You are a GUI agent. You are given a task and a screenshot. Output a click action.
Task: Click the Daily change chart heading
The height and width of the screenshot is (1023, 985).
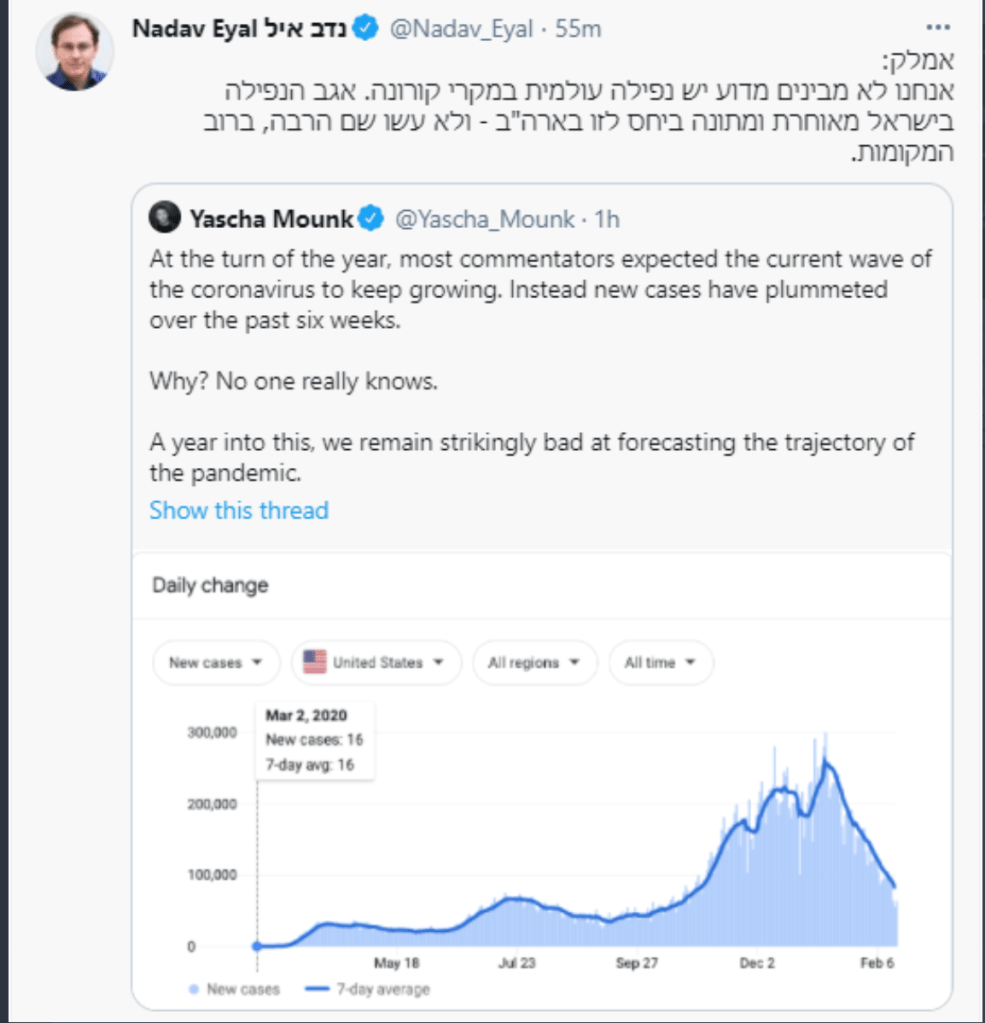point(210,585)
